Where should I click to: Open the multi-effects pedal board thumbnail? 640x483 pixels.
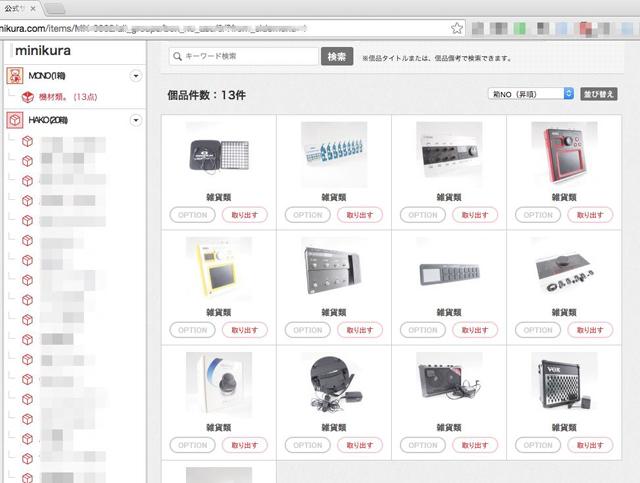click(334, 270)
